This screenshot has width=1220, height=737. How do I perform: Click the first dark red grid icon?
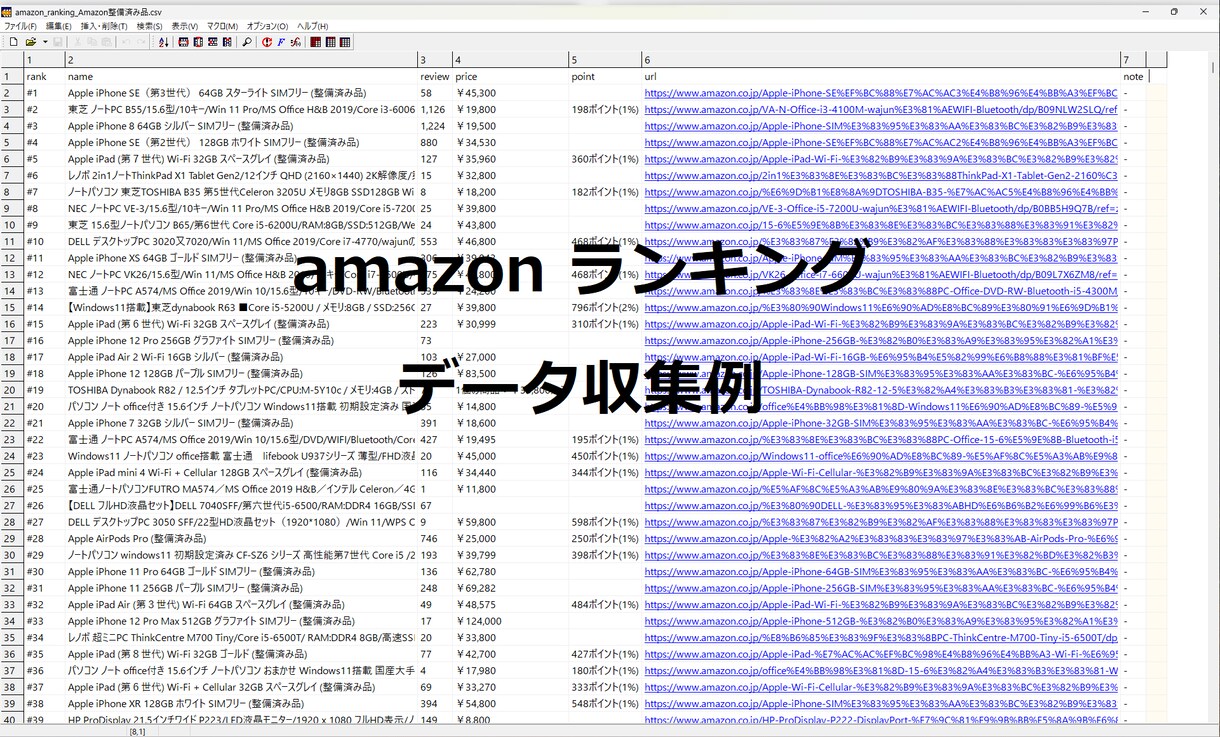click(316, 42)
